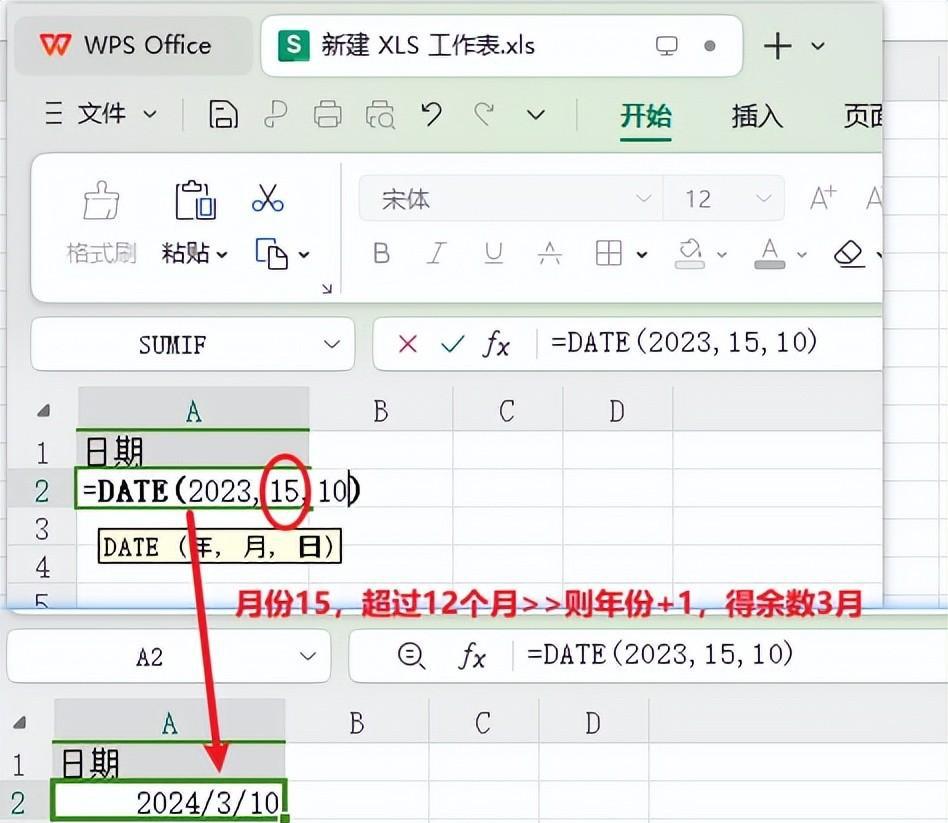Click the SUMIF name box field
The image size is (948, 823).
click(173, 345)
